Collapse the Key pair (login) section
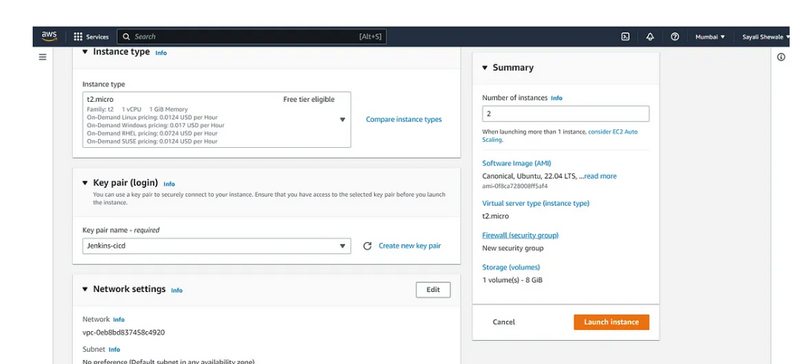The width and height of the screenshot is (800, 364). 85,183
